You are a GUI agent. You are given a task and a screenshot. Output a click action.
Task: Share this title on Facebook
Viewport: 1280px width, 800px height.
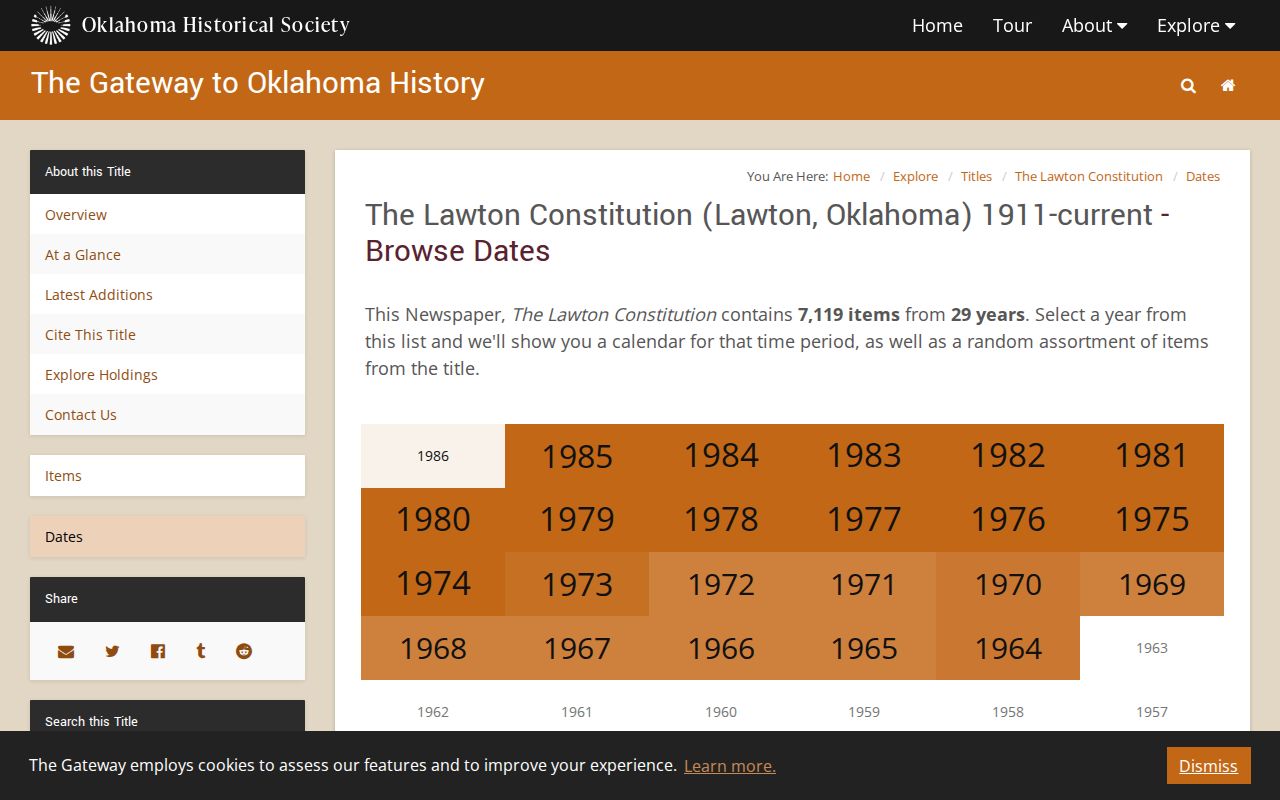157,651
